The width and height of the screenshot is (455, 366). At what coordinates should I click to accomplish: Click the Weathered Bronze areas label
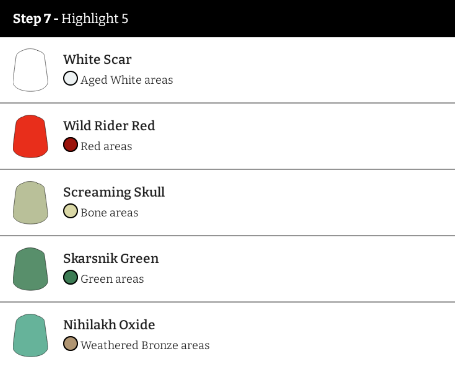(145, 345)
